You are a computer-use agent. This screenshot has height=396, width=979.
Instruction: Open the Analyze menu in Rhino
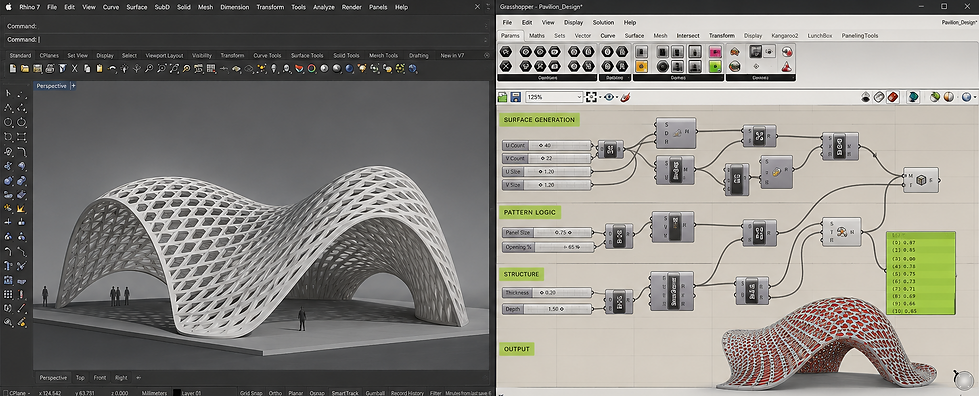pos(323,7)
